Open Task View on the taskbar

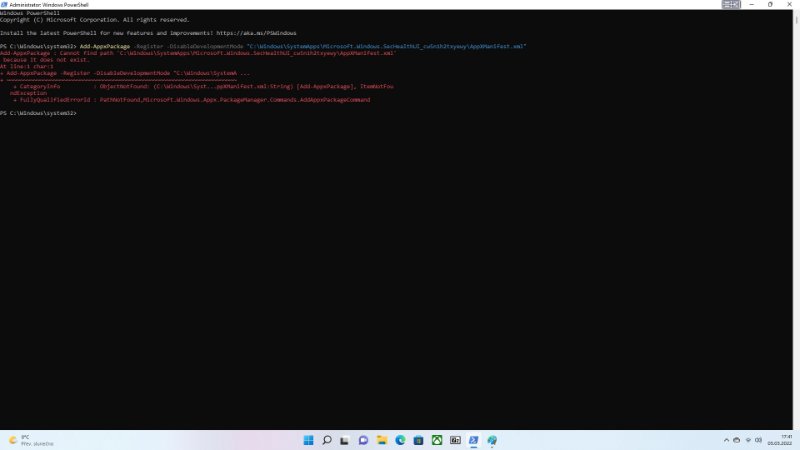pyautogui.click(x=345, y=440)
